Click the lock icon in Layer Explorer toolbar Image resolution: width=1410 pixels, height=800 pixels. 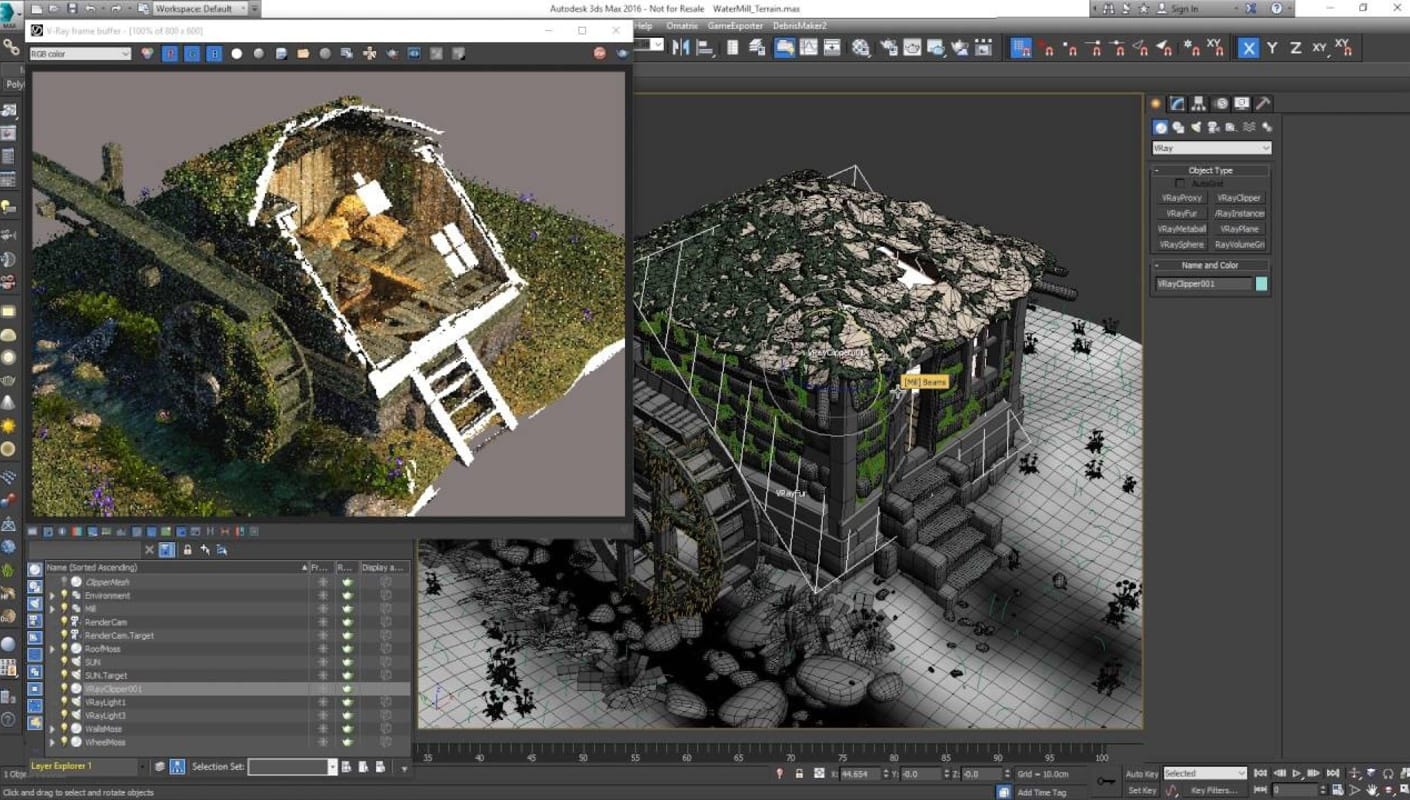click(x=187, y=550)
